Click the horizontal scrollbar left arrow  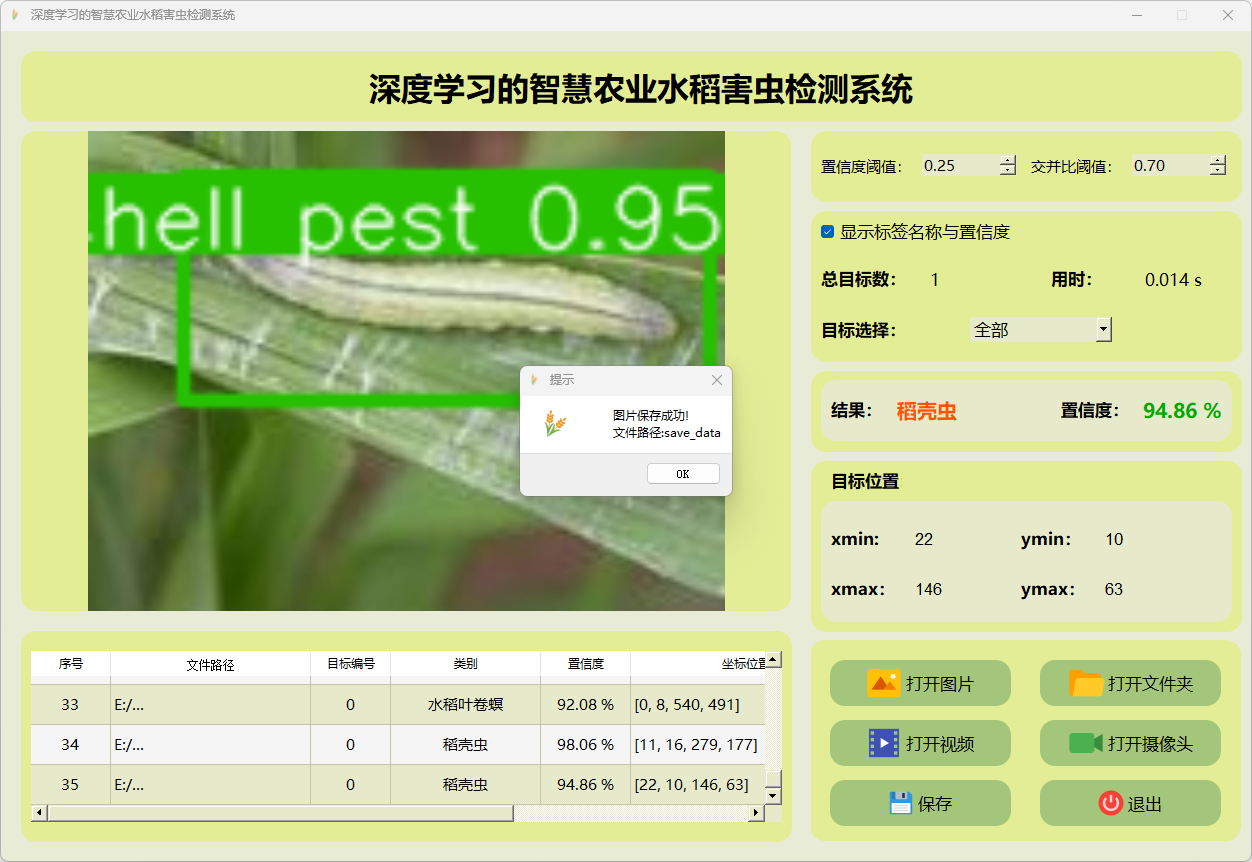coord(39,813)
